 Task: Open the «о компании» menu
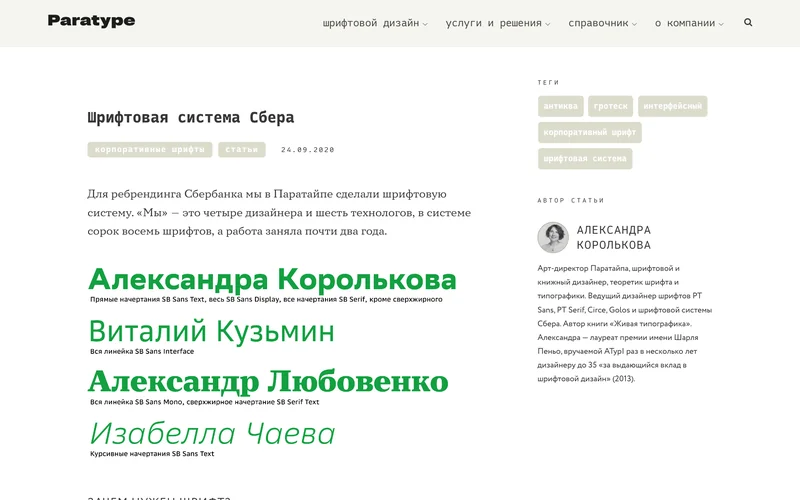click(x=685, y=23)
